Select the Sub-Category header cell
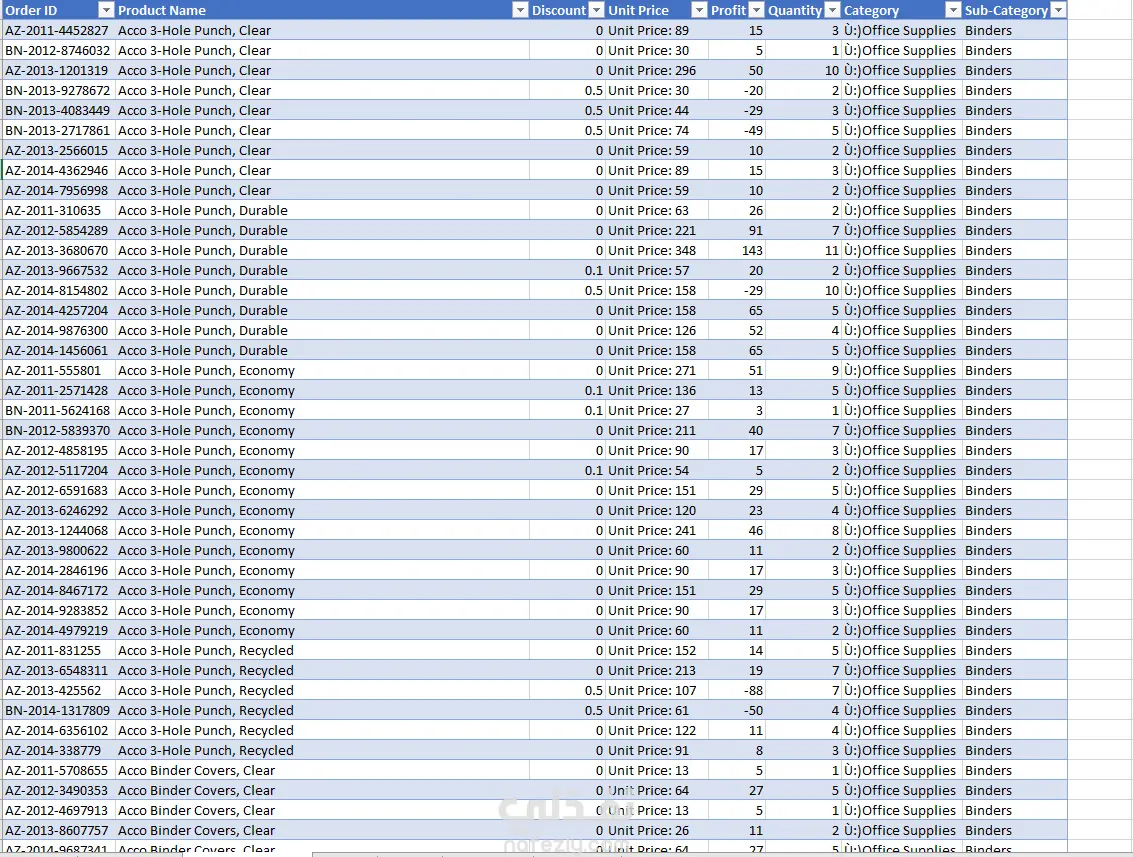 (x=1014, y=10)
